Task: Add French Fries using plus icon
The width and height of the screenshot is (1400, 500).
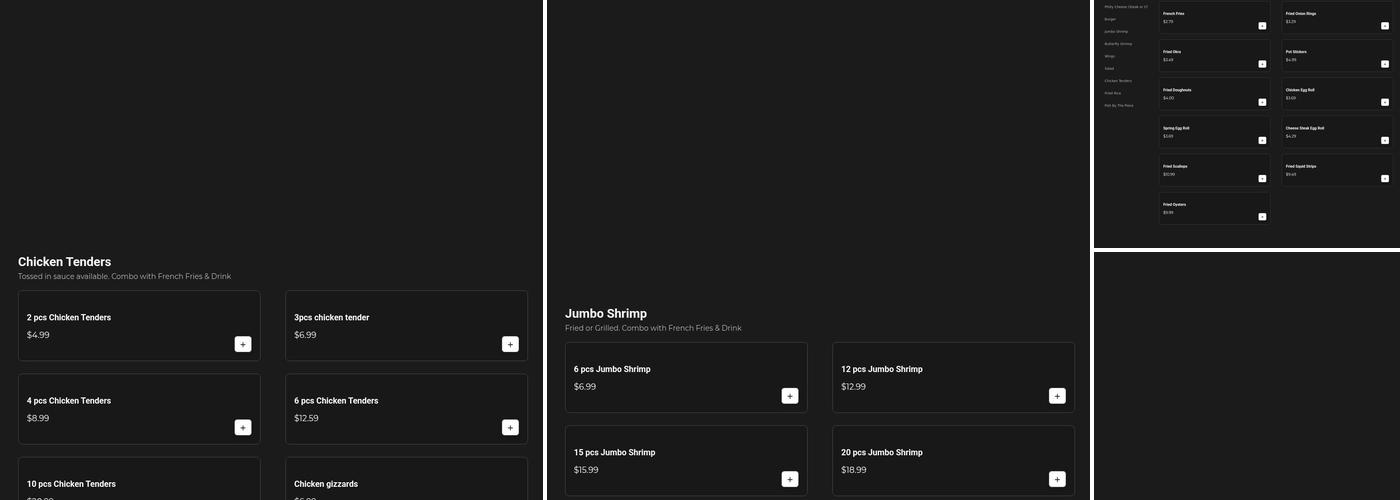Action: pyautogui.click(x=1262, y=26)
